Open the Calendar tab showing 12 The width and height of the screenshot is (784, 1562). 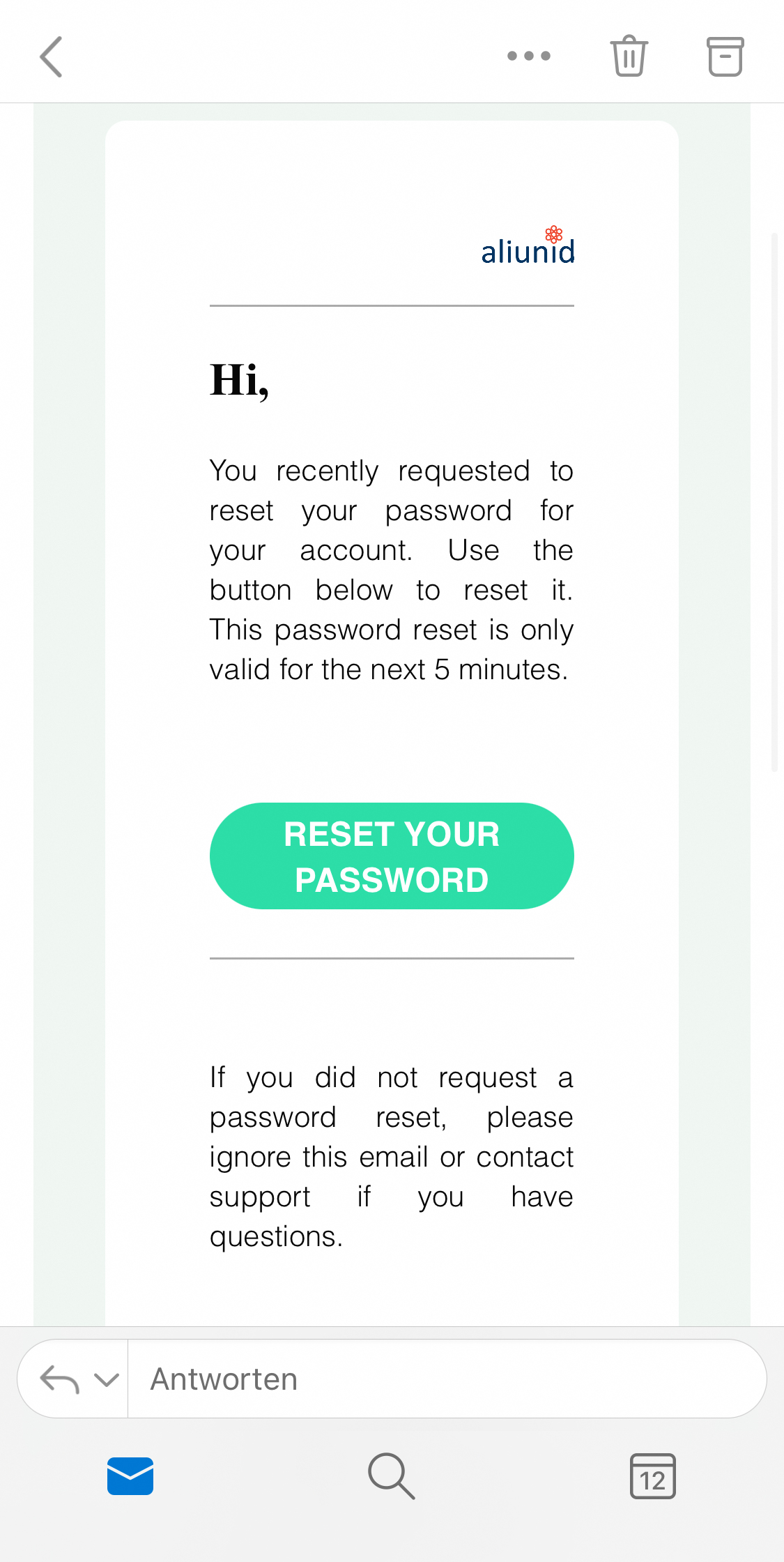653,1476
